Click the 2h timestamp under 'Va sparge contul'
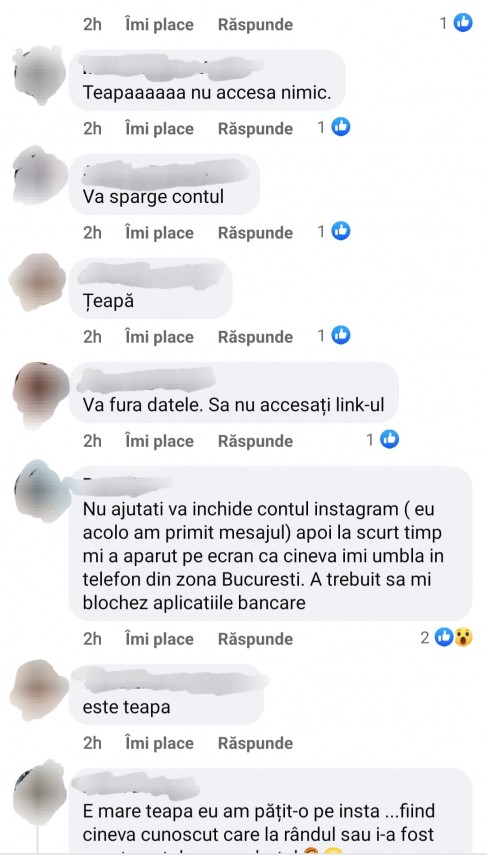The height and width of the screenshot is (855, 487). tap(92, 233)
